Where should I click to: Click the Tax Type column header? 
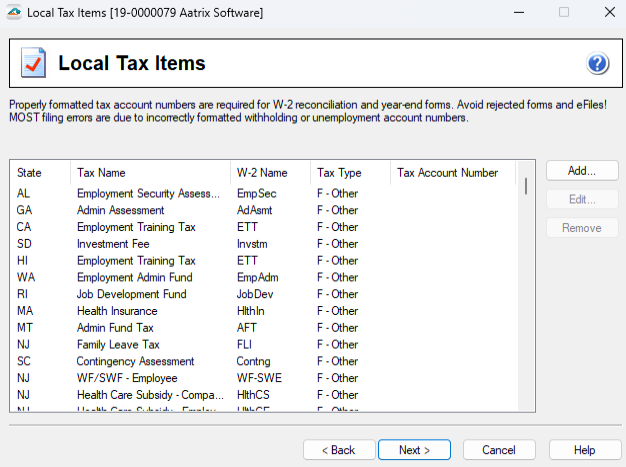click(350, 173)
